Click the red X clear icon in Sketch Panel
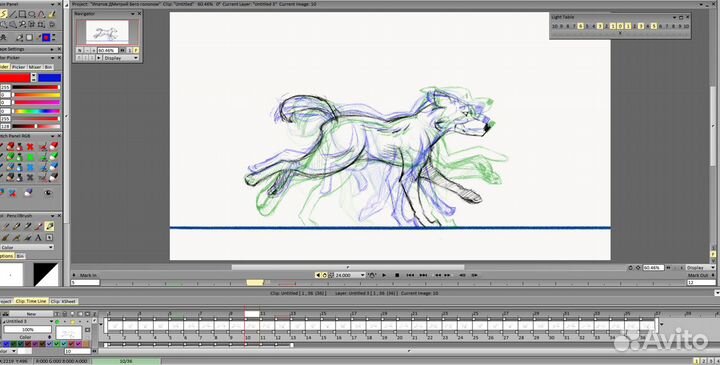 point(30,146)
